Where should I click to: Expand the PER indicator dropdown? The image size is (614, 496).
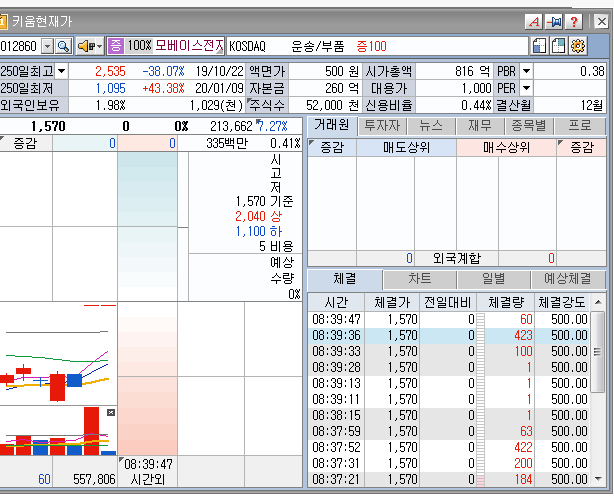click(526, 88)
